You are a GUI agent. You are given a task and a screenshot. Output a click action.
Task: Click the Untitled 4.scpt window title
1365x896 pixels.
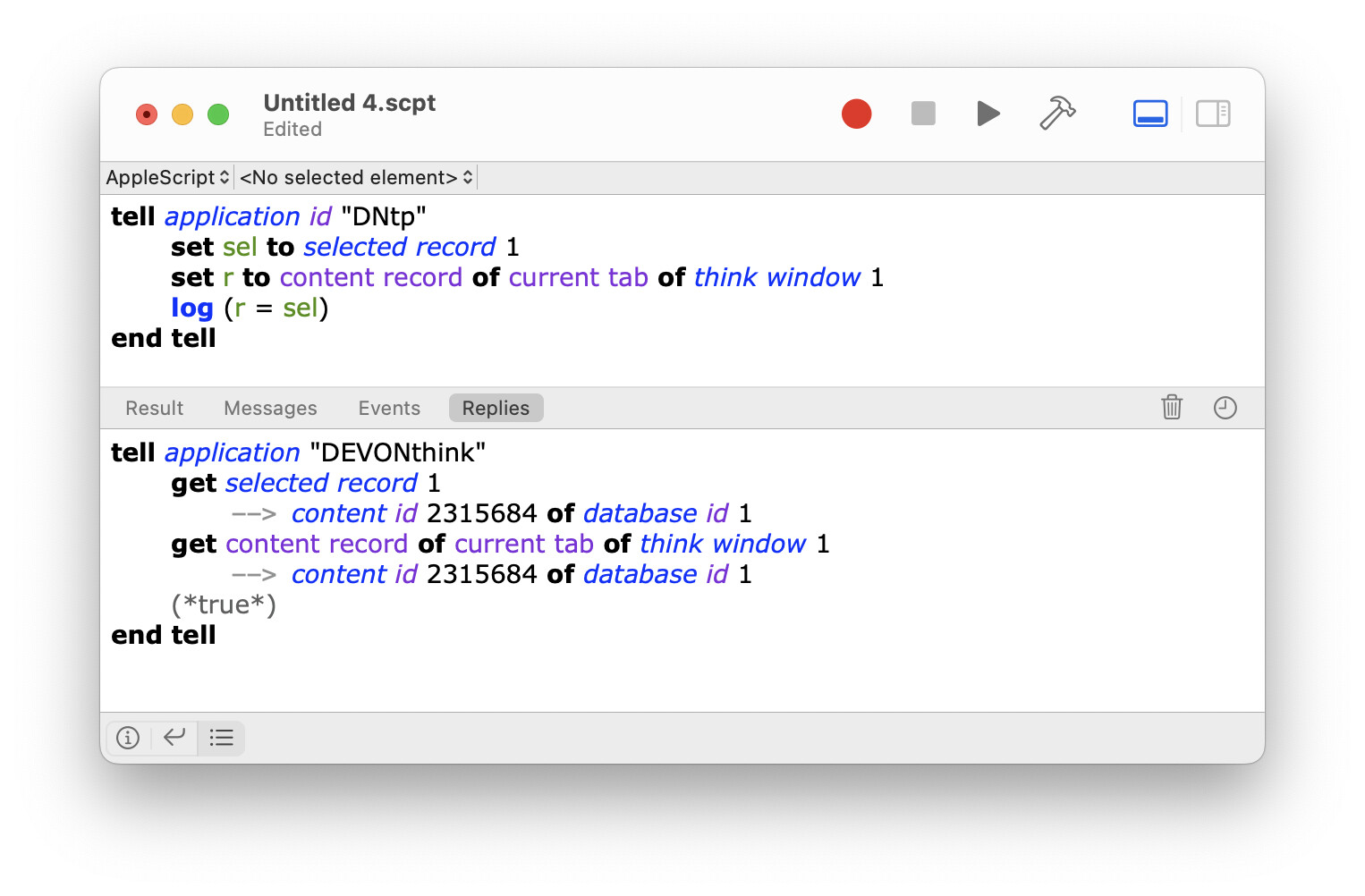pos(349,103)
